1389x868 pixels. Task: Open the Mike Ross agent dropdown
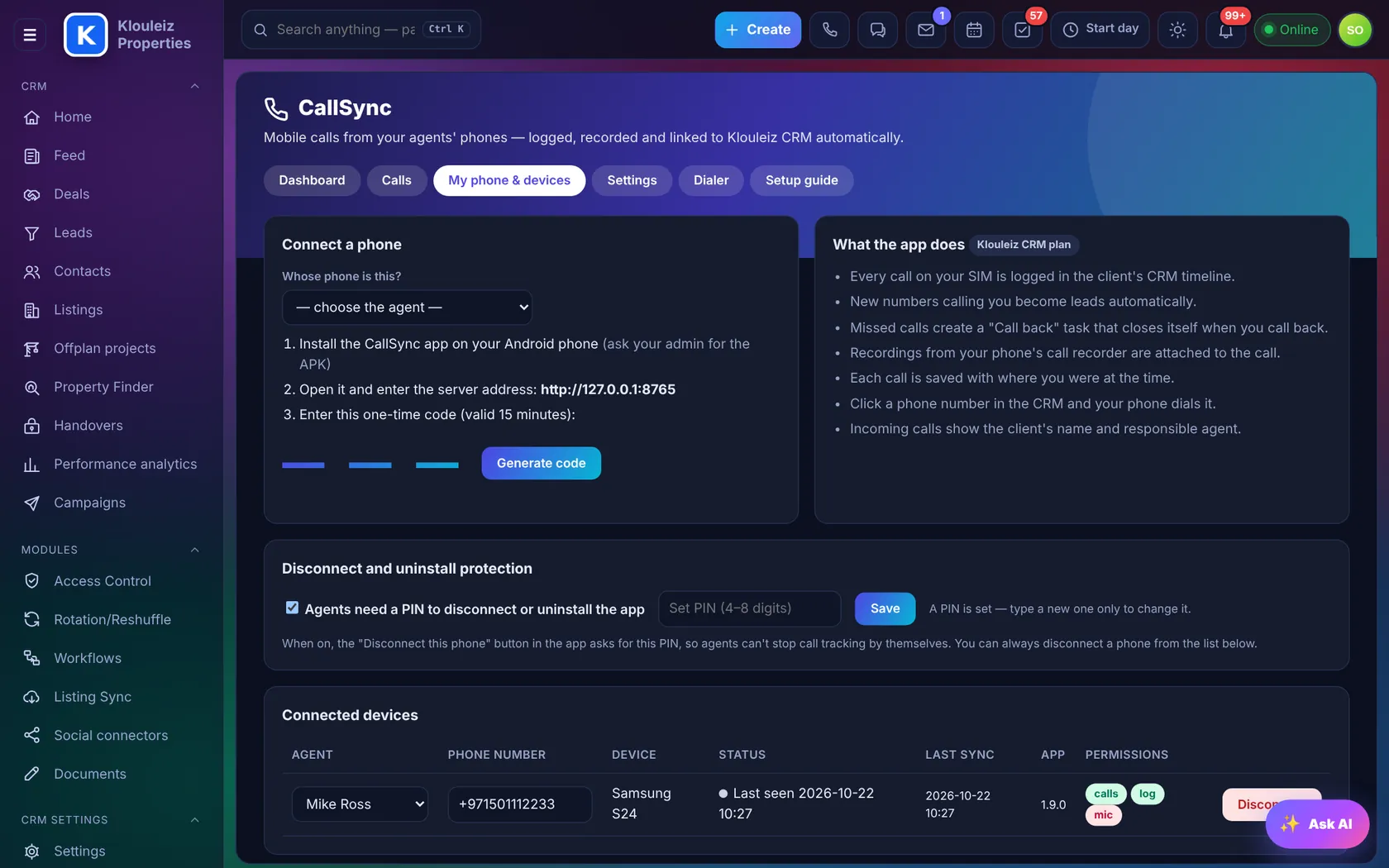pyautogui.click(x=360, y=804)
